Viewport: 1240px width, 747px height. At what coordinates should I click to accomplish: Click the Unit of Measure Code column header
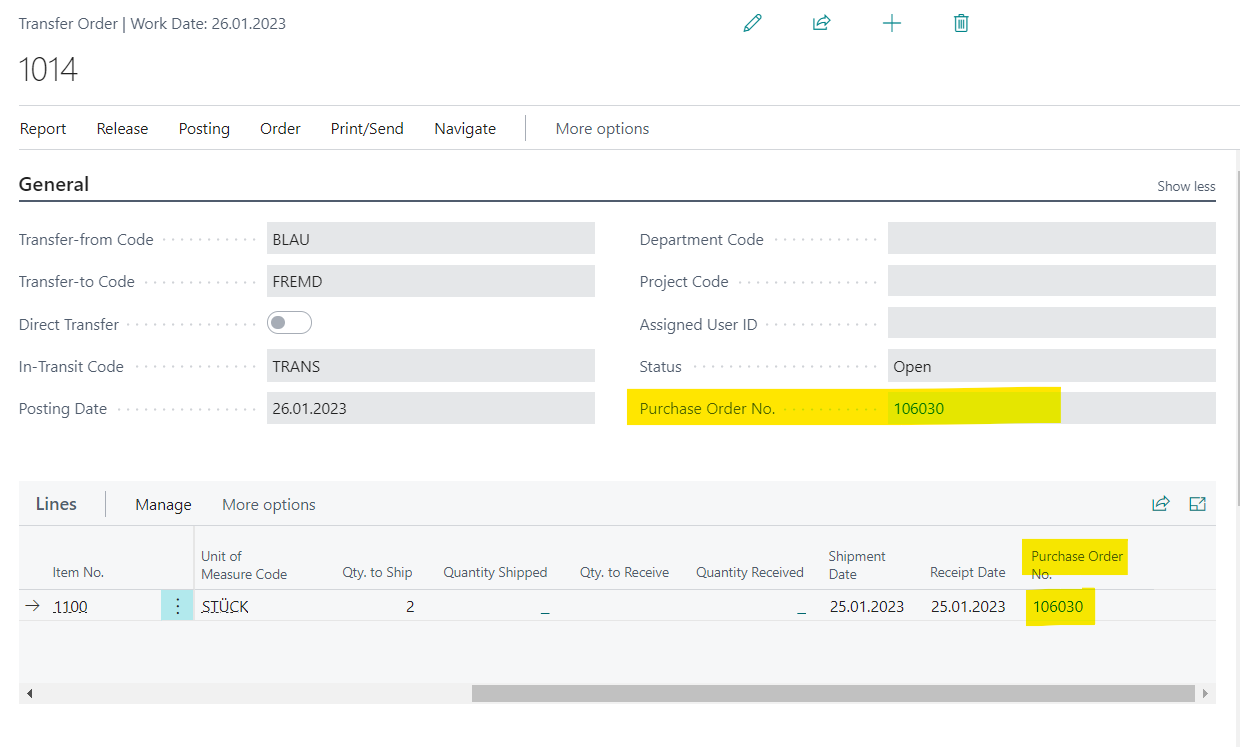click(x=244, y=565)
